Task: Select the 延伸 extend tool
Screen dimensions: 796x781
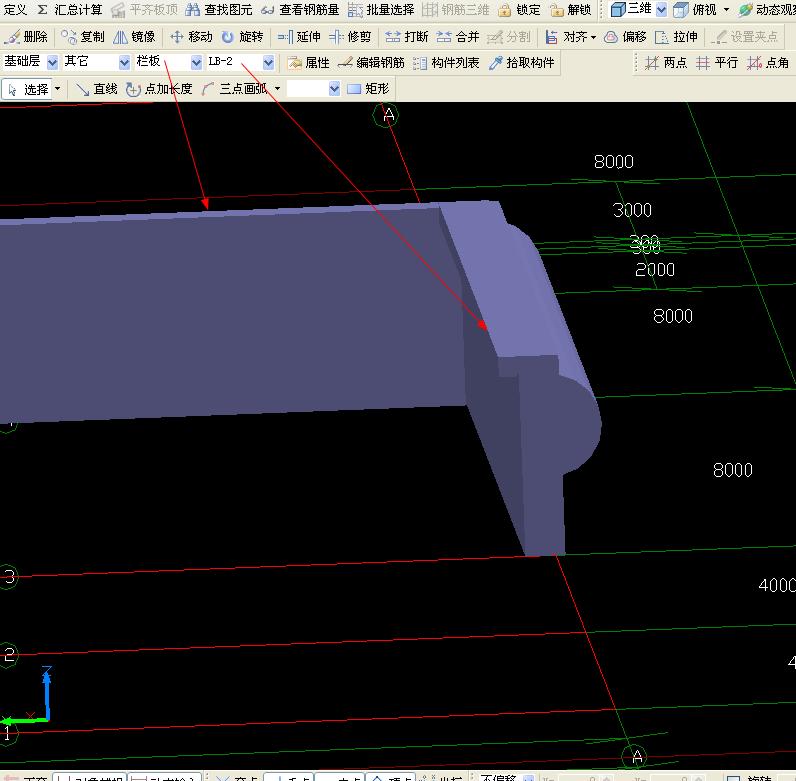Action: (x=299, y=37)
